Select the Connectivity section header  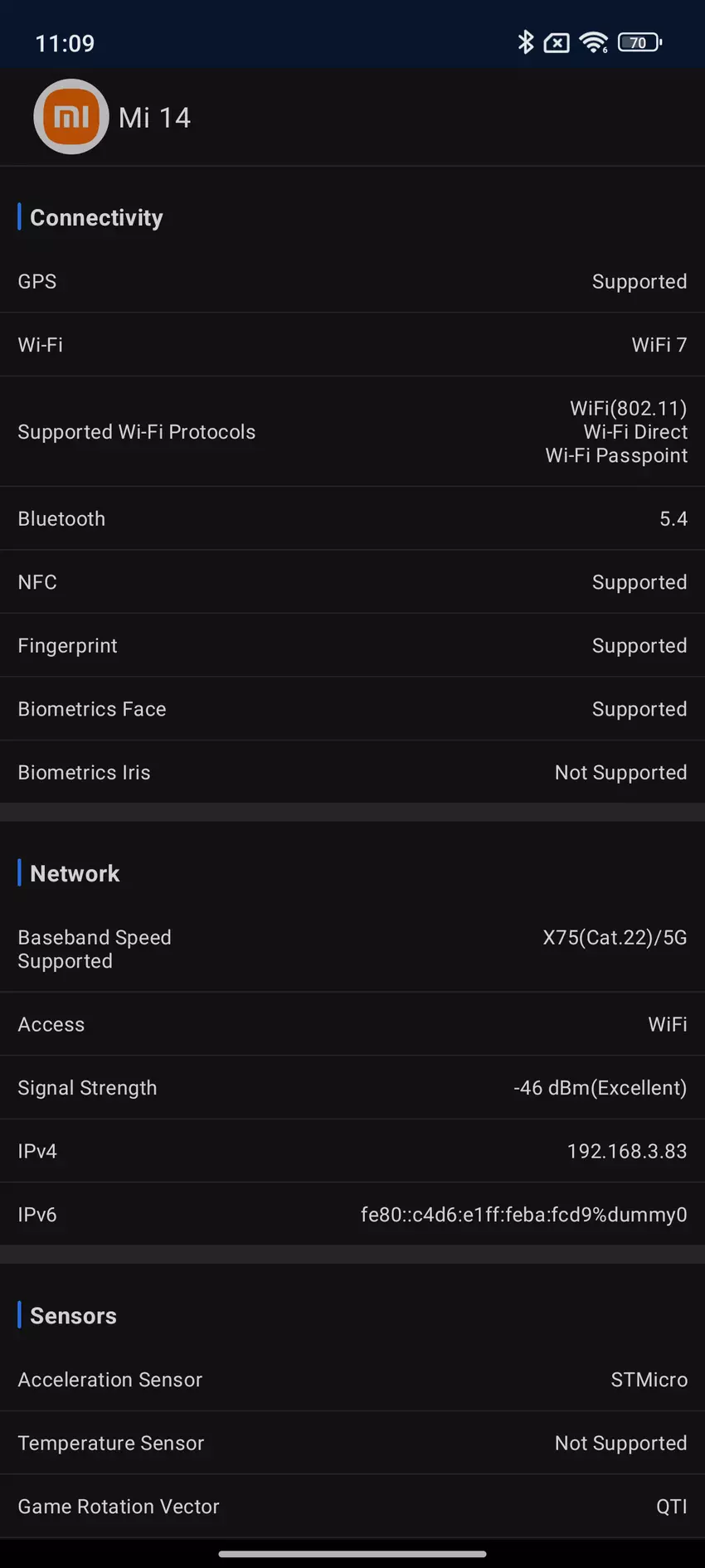click(96, 217)
